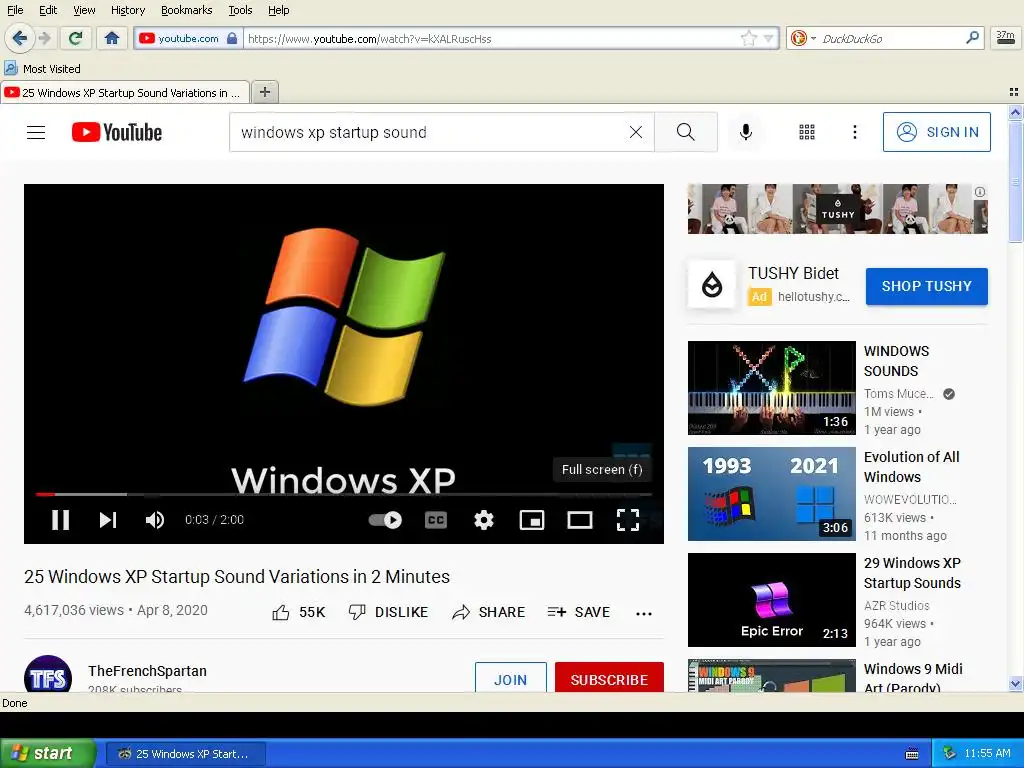The image size is (1024, 768).
Task: Click the padlock icon in the address bar
Action: [232, 39]
